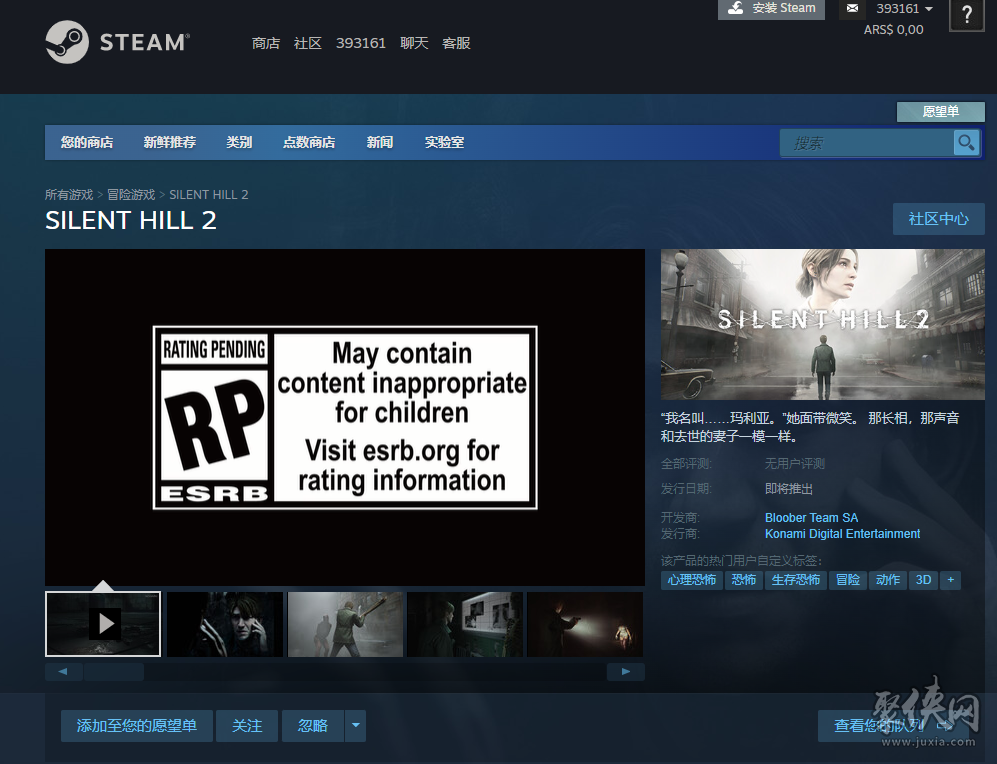The image size is (997, 764).
Task: Open the 点数商店 tab
Action: pos(309,142)
